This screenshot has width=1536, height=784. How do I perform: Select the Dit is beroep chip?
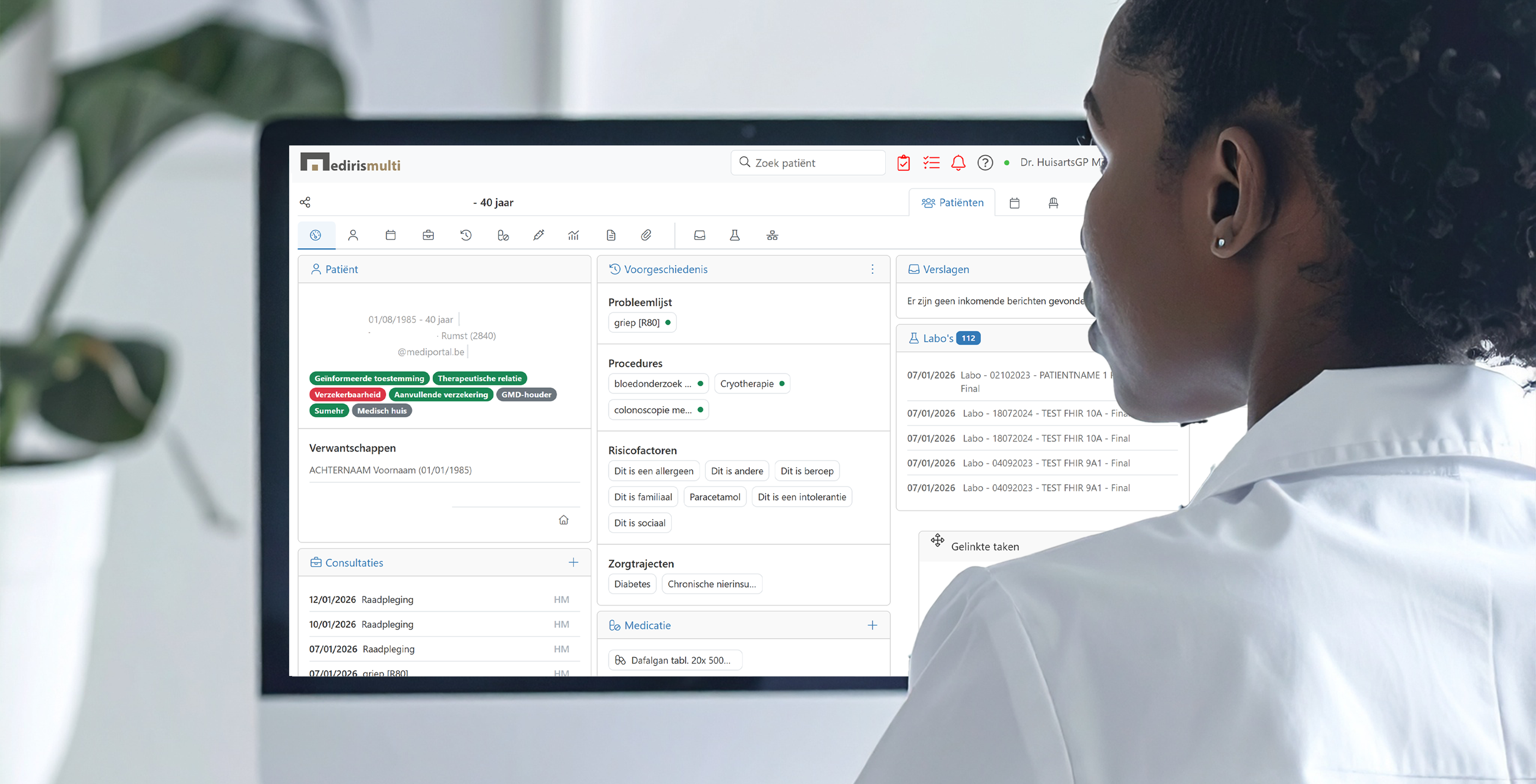808,471
